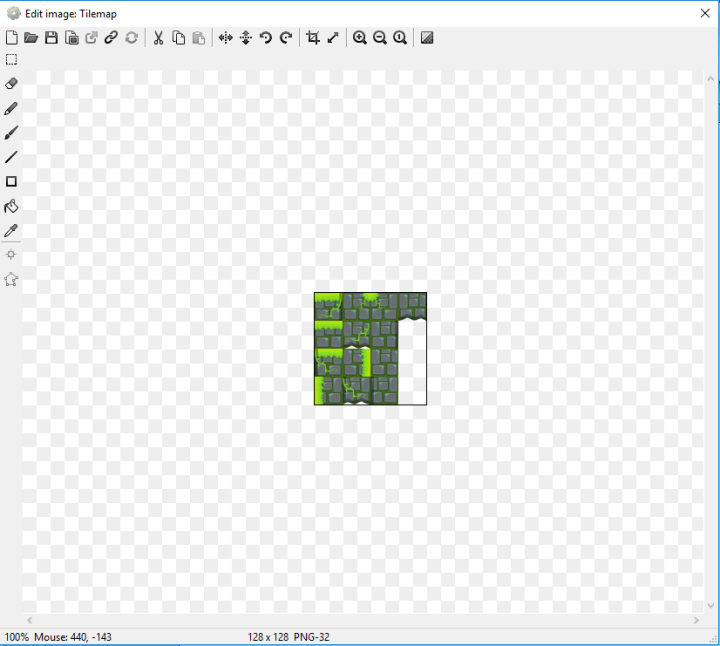Select the Brush tool
Image resolution: width=720 pixels, height=646 pixels.
coord(11,133)
